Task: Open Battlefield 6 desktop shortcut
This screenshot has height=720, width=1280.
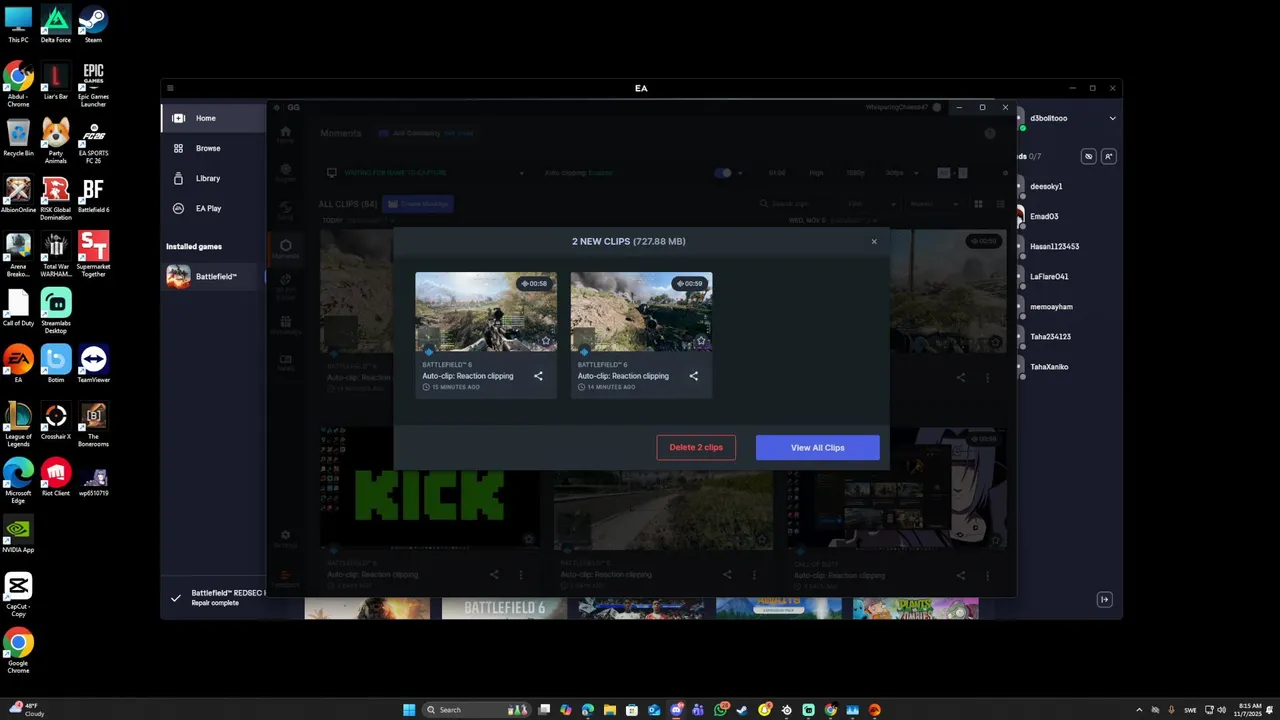Action: [93, 195]
